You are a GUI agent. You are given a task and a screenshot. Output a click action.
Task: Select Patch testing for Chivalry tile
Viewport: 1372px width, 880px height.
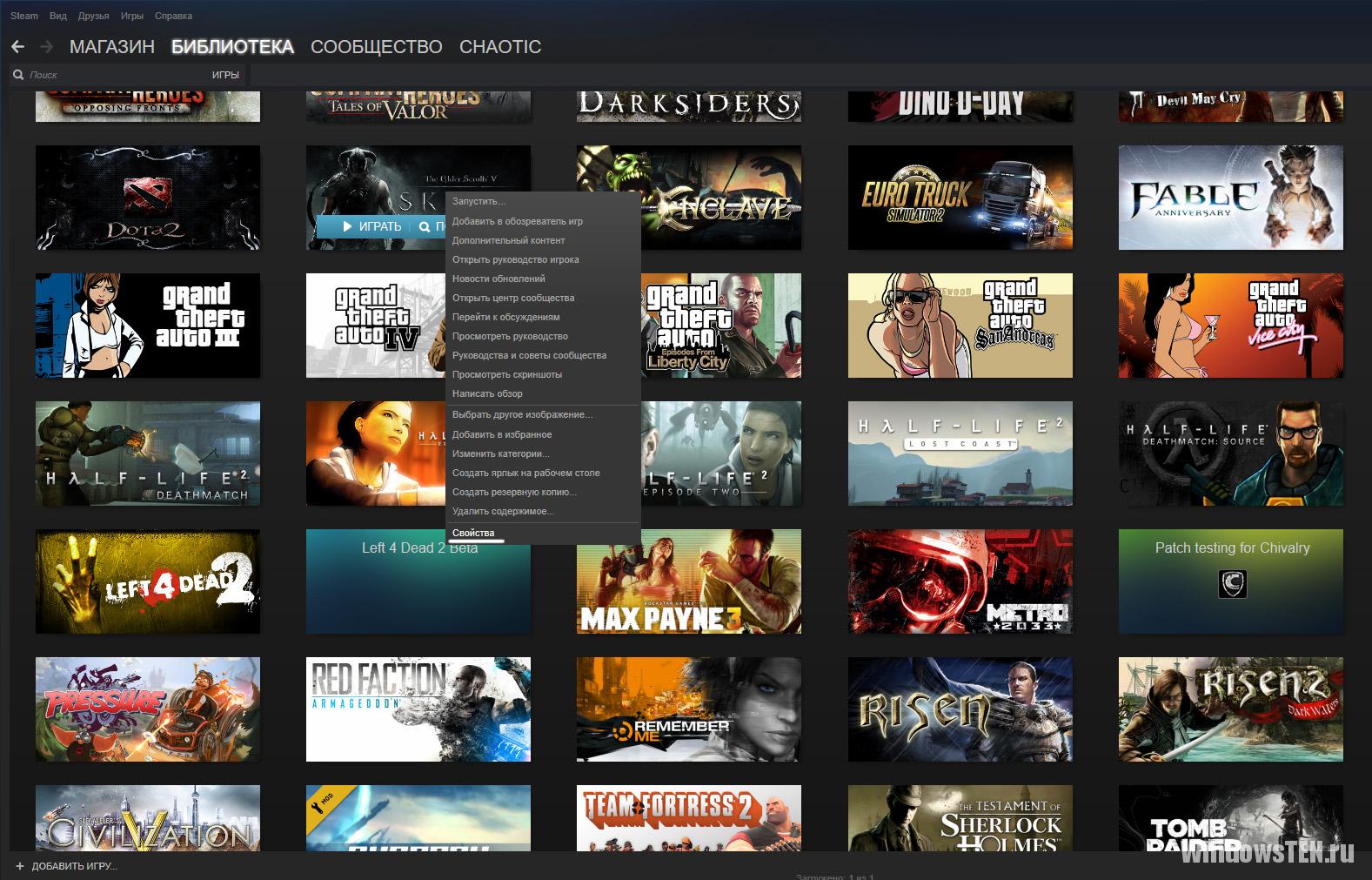point(1231,581)
